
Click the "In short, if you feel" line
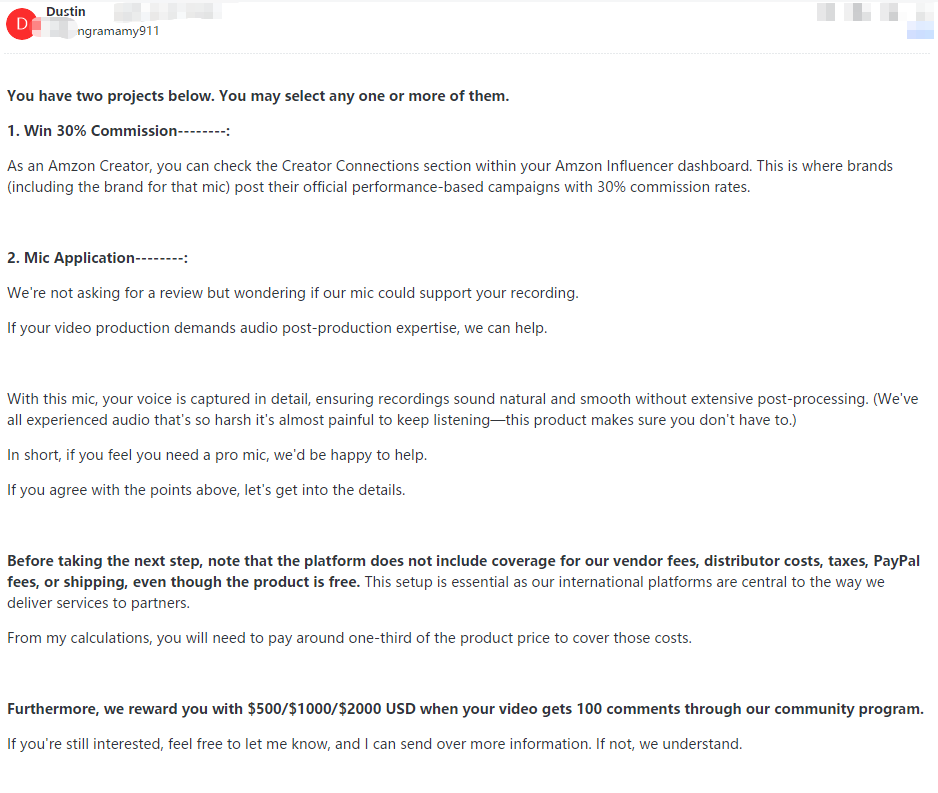(217, 455)
